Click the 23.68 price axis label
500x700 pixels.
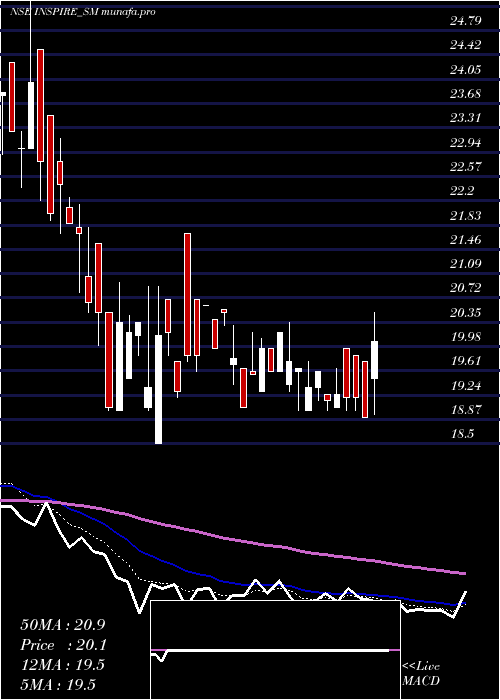click(x=466, y=94)
